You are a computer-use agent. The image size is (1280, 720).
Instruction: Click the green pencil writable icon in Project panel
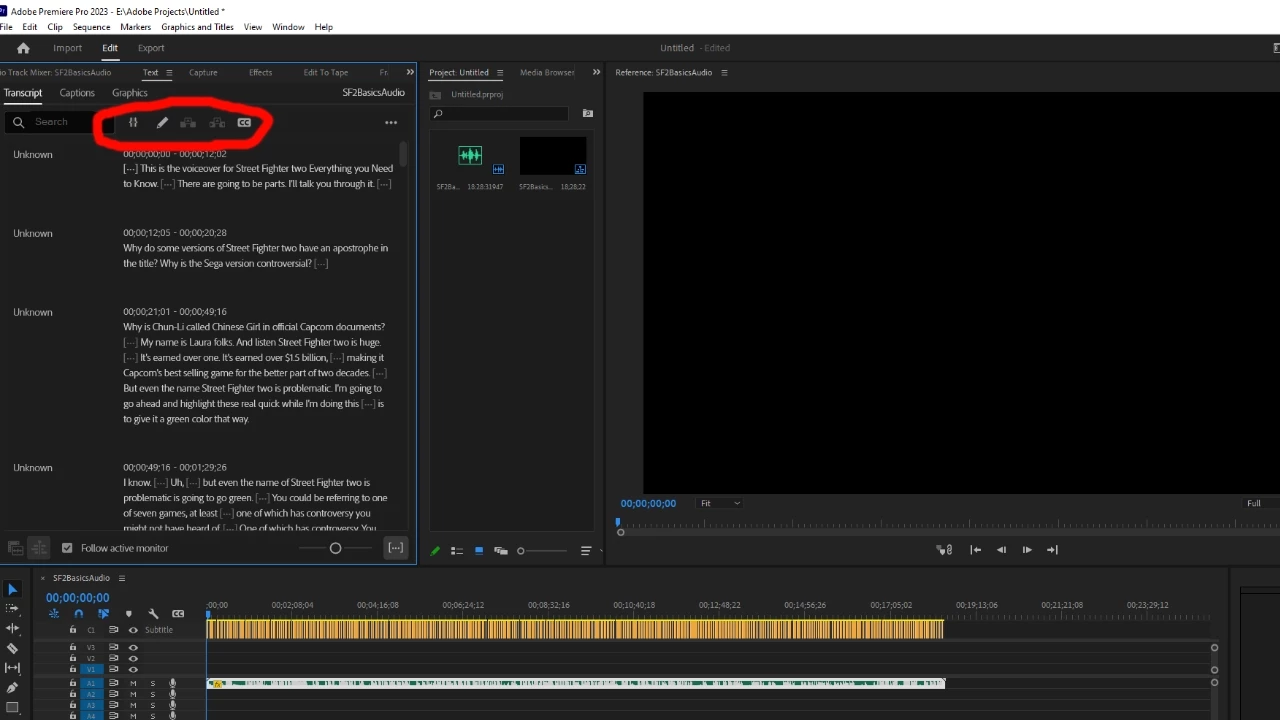click(435, 551)
